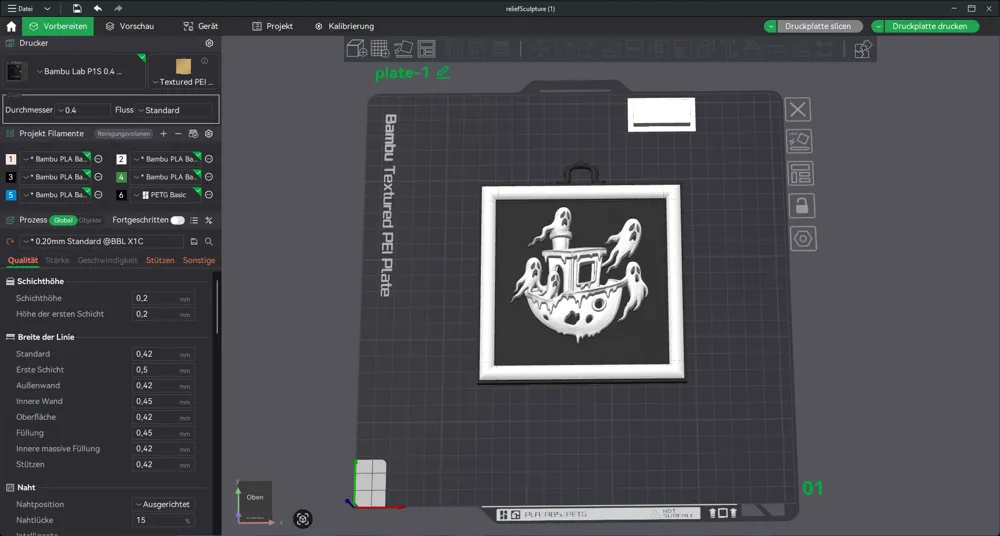The width and height of the screenshot is (1000, 536).
Task: Auto-orient objects on this plate icon
Action: pos(800,141)
